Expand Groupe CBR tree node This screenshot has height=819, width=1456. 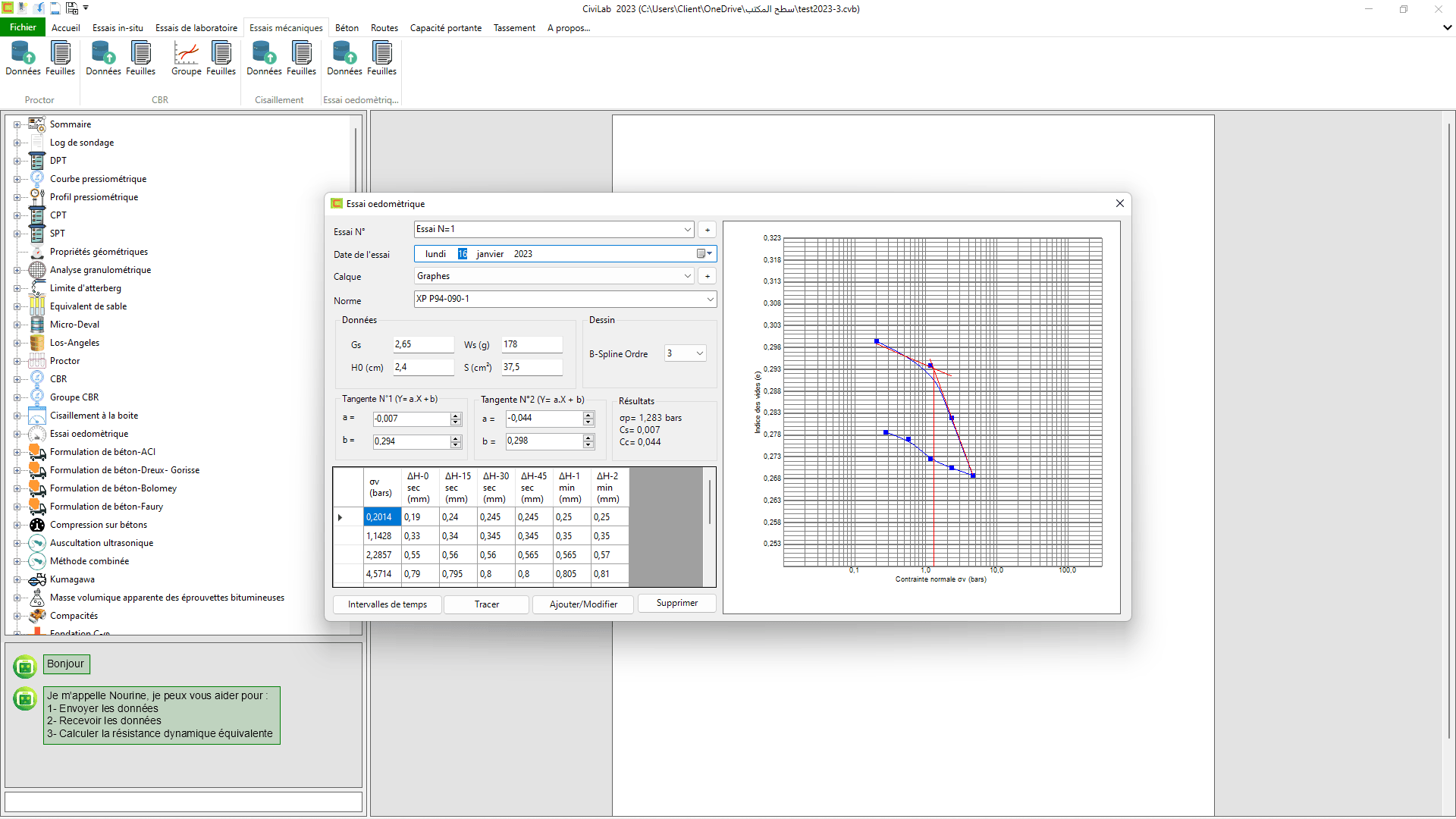coord(17,397)
